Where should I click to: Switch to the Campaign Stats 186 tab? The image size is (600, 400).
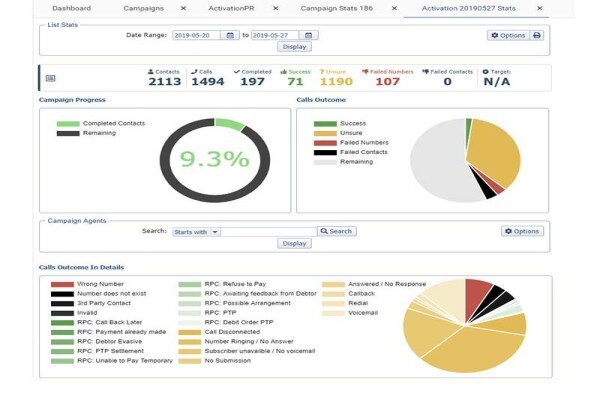pyautogui.click(x=336, y=8)
